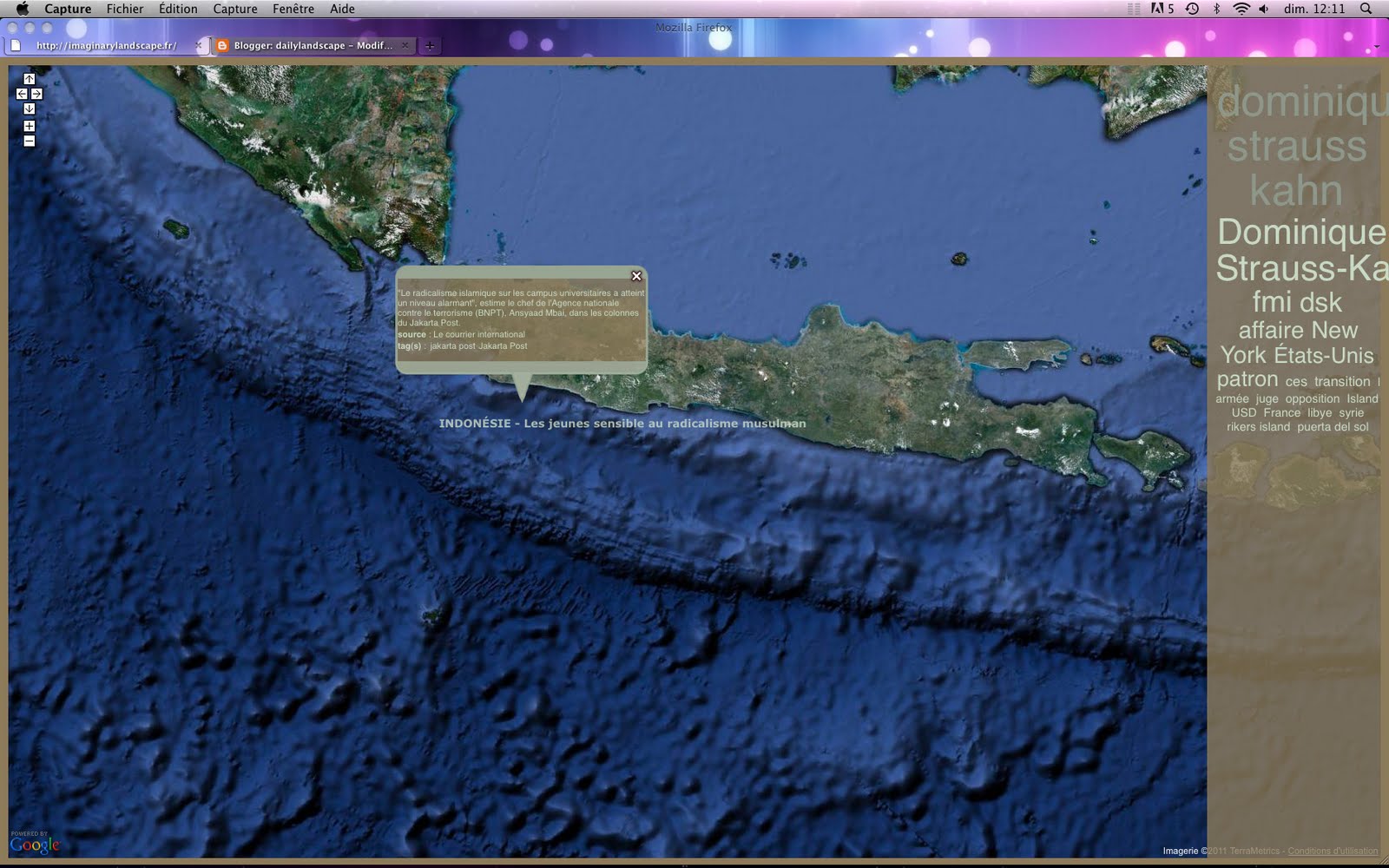Pan the map right with the arrow button
Viewport: 1389px width, 868px height.
[36, 94]
